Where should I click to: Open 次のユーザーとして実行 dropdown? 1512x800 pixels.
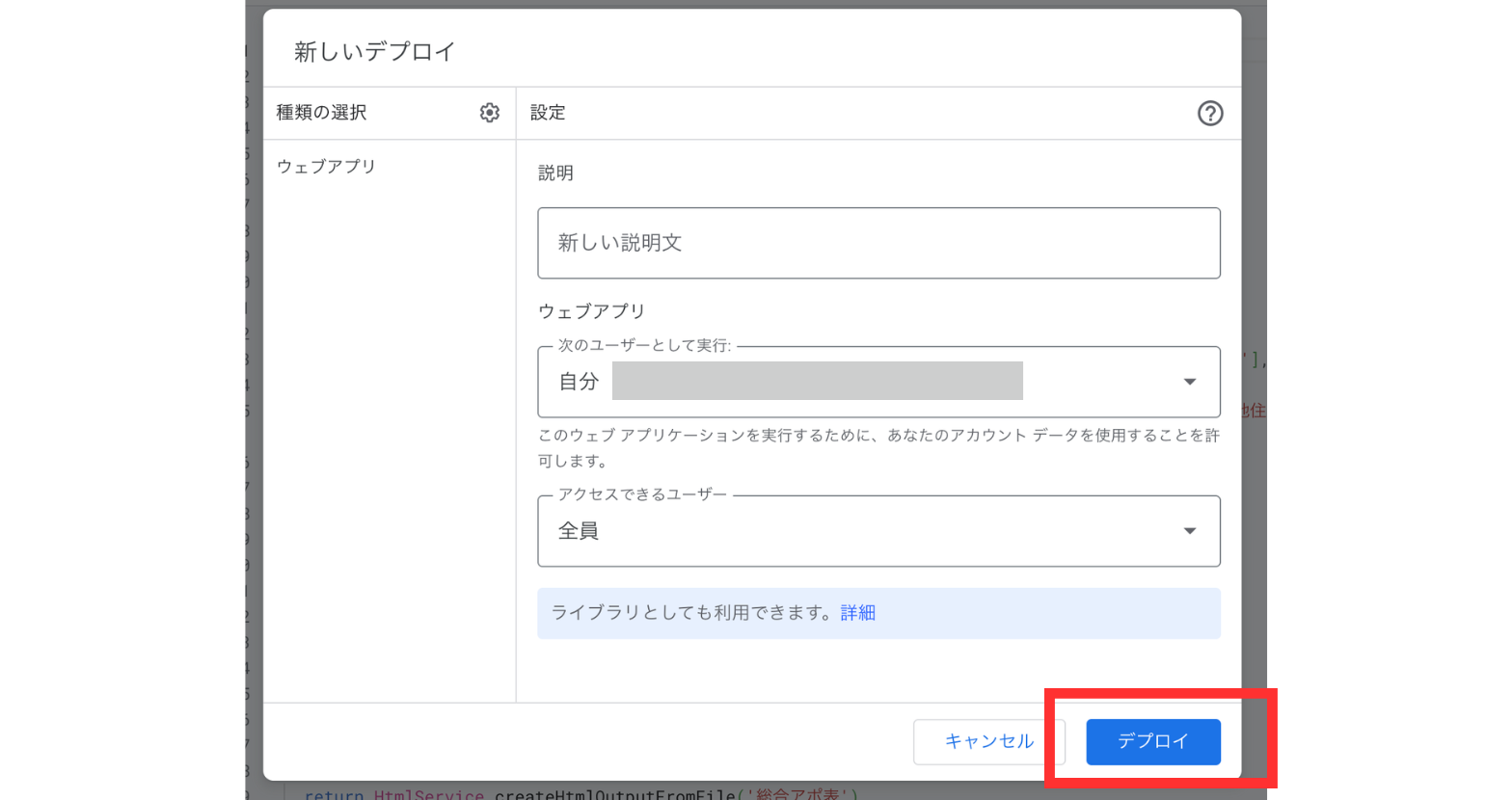pyautogui.click(x=878, y=382)
